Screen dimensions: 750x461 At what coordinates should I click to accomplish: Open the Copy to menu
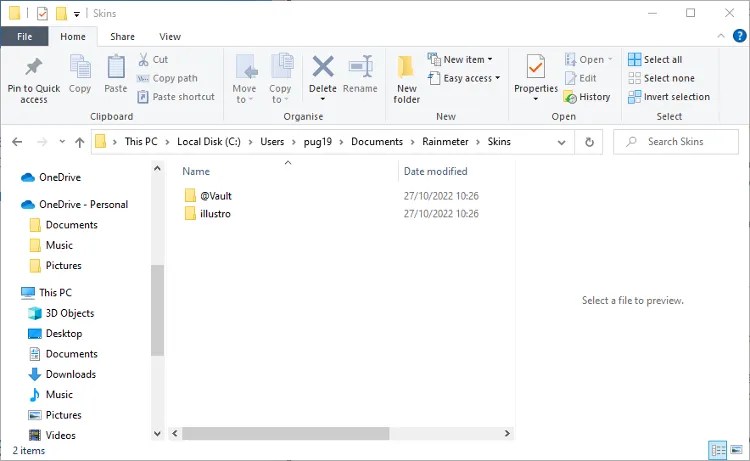tap(280, 79)
